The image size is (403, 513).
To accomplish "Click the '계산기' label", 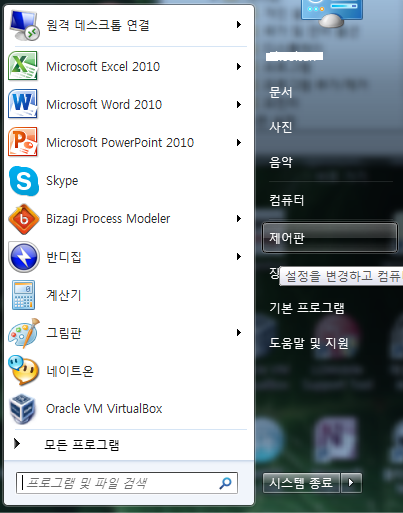I will 64,295.
